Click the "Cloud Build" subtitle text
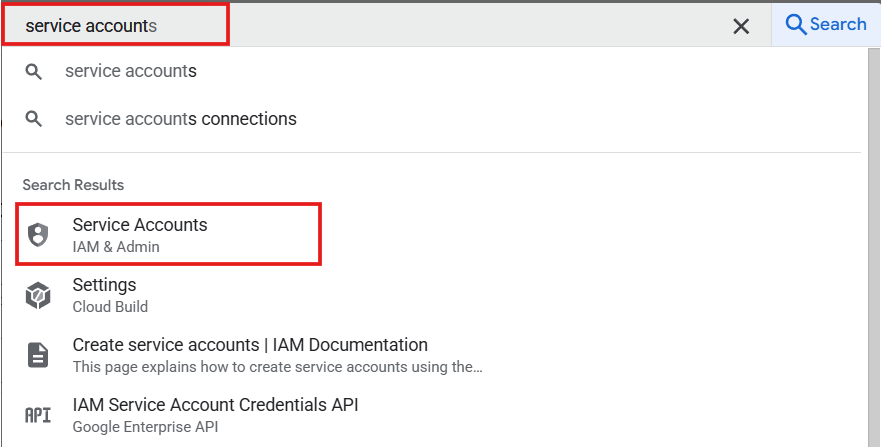Screen dimensions: 881x447 coord(110,307)
